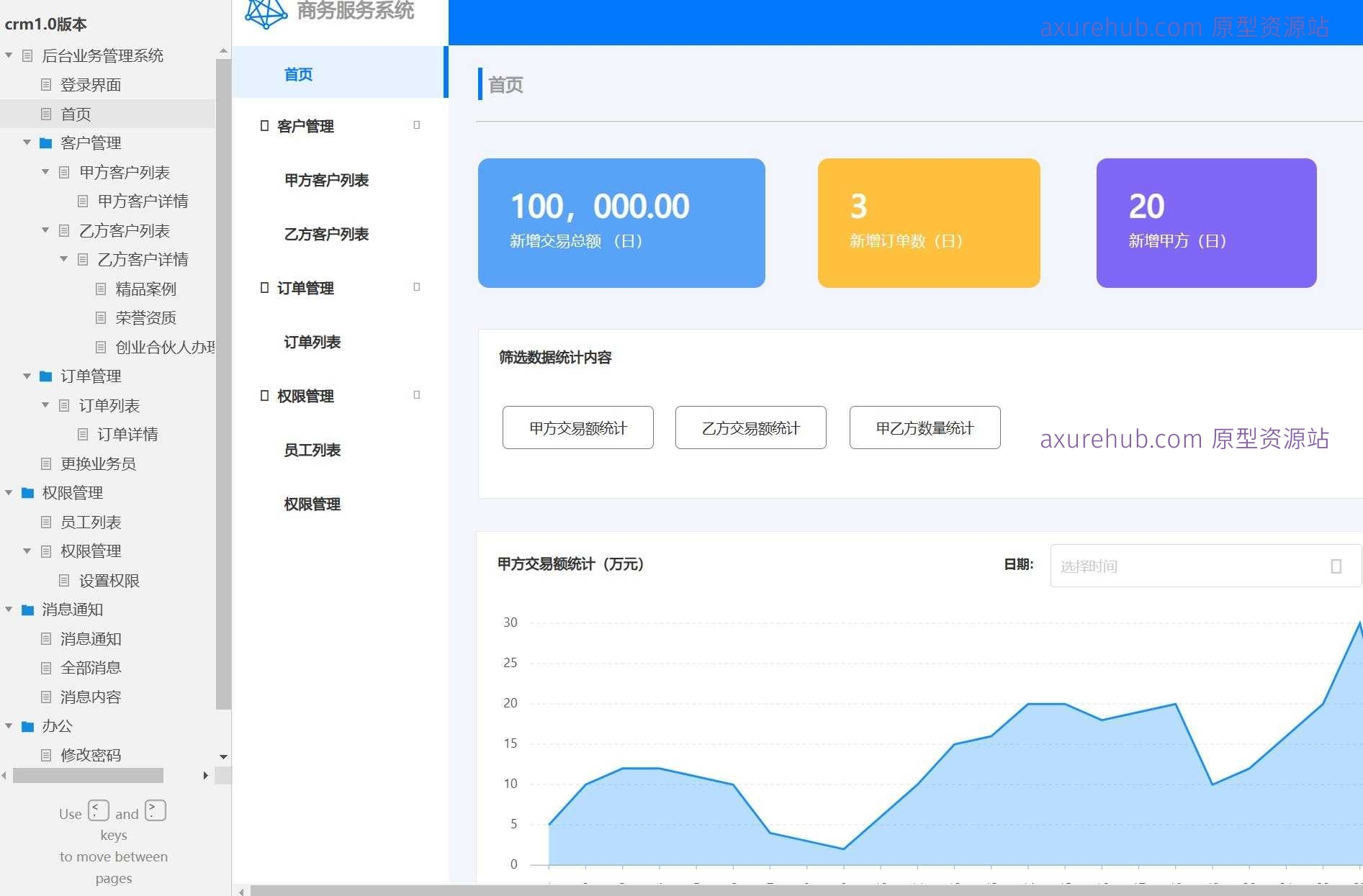Click the blue folder icon next to 客户管理 in the tree
The height and width of the screenshot is (896, 1363).
45,143
